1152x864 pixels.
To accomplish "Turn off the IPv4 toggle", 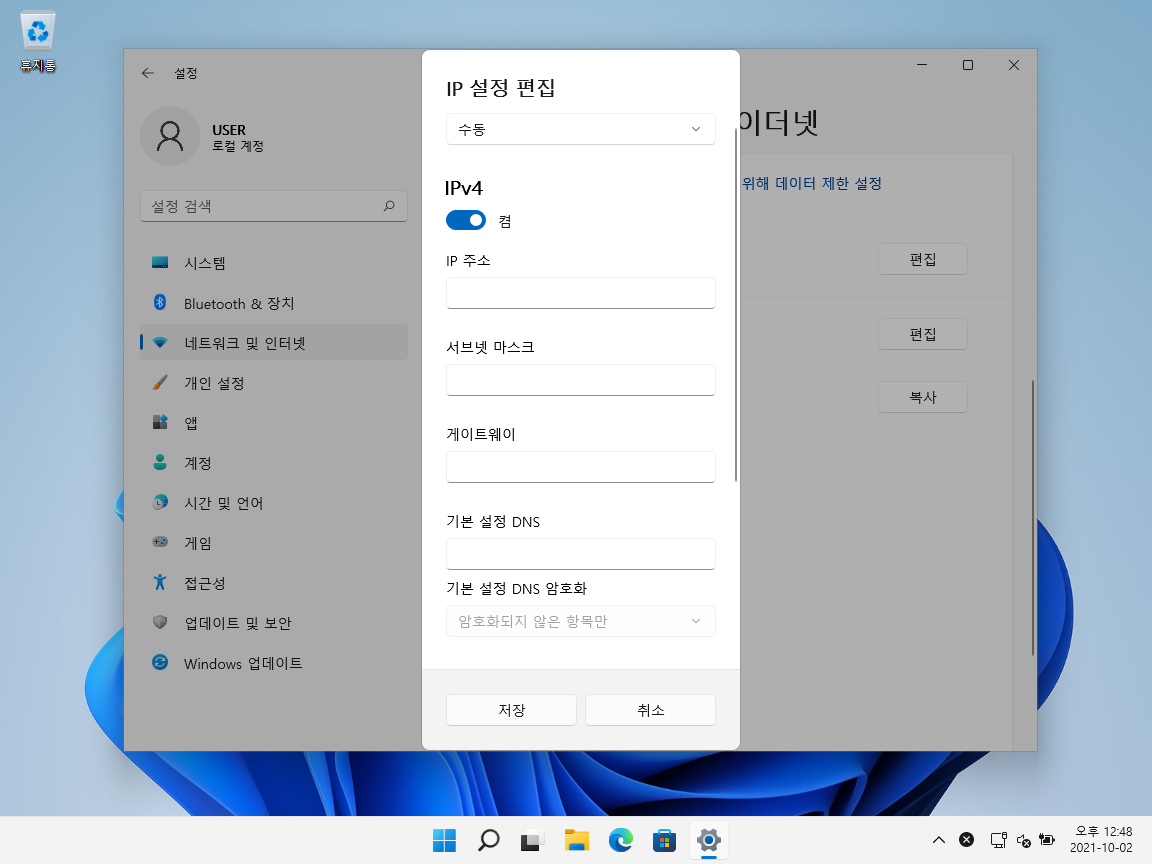I will click(465, 220).
